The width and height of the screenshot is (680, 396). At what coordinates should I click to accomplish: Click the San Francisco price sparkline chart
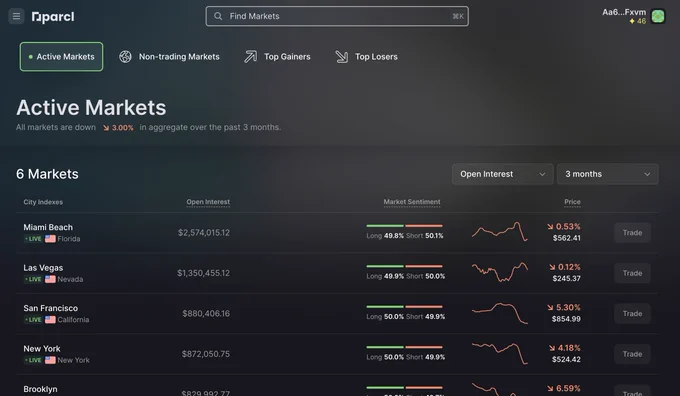500,313
